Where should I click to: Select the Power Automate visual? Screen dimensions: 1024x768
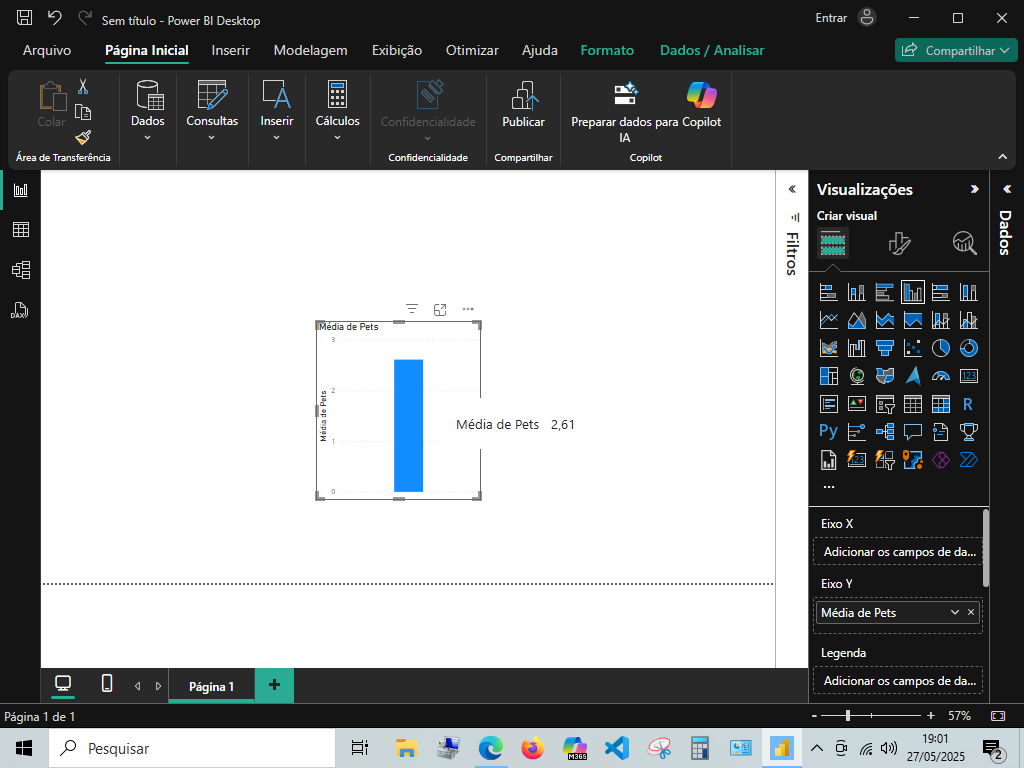(x=968, y=460)
